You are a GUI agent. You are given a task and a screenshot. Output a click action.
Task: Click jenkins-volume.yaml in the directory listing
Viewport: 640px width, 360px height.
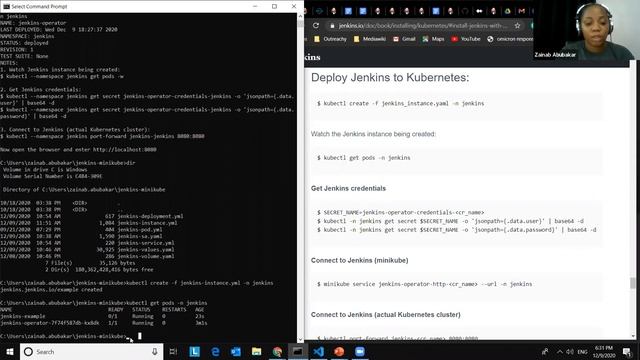point(146,256)
